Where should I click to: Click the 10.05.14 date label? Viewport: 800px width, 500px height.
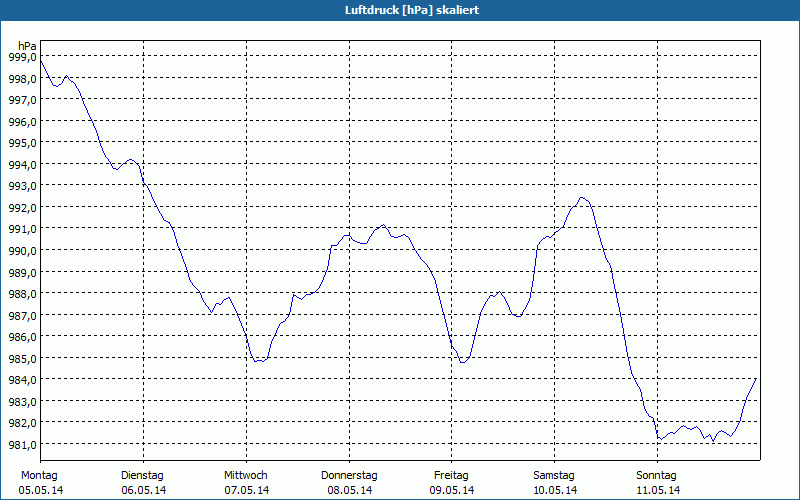pyautogui.click(x=555, y=491)
